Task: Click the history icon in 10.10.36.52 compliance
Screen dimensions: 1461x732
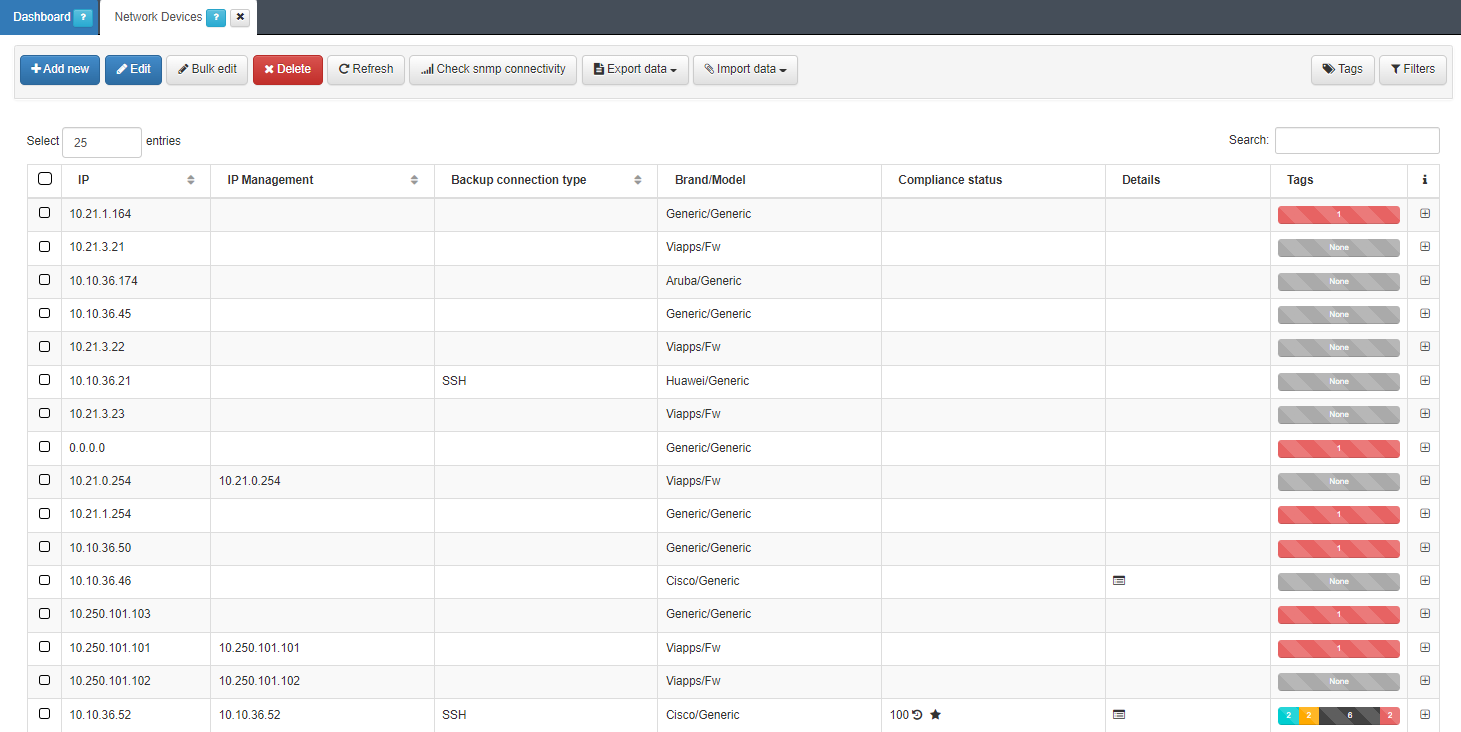Action: 917,715
